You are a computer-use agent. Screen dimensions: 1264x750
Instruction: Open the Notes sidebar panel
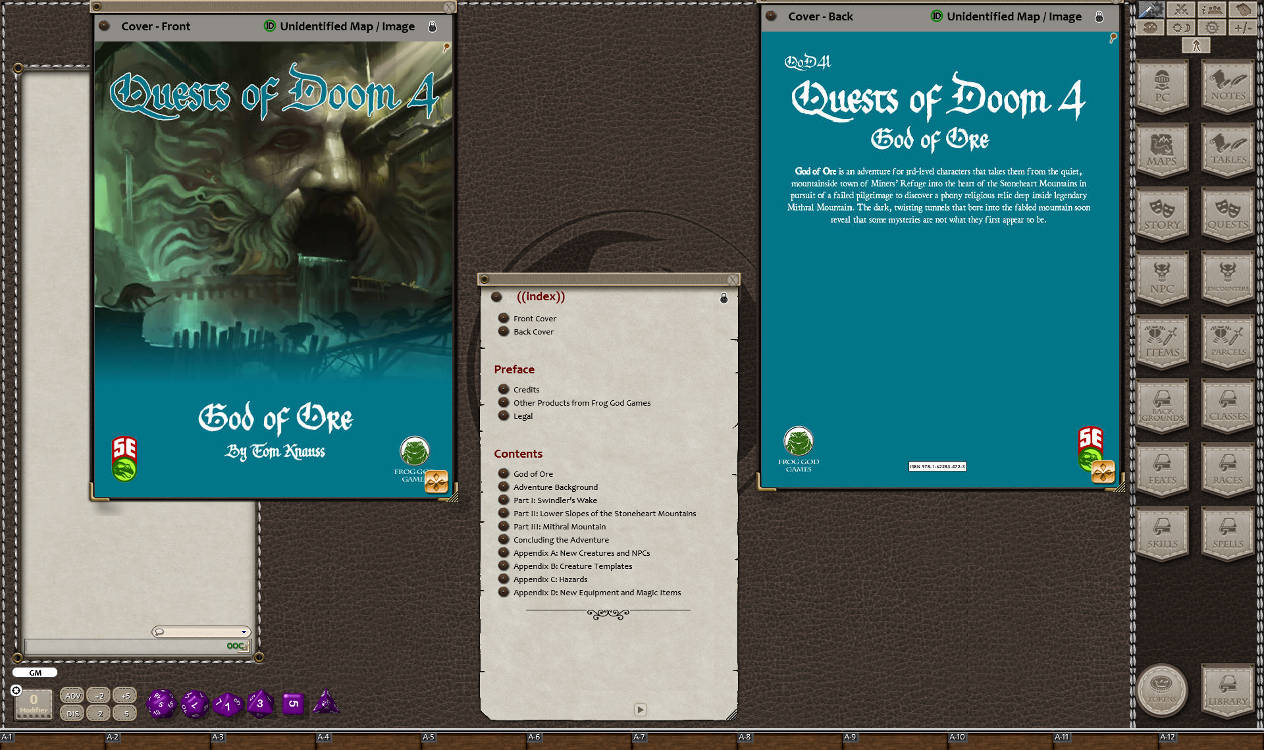(1226, 88)
